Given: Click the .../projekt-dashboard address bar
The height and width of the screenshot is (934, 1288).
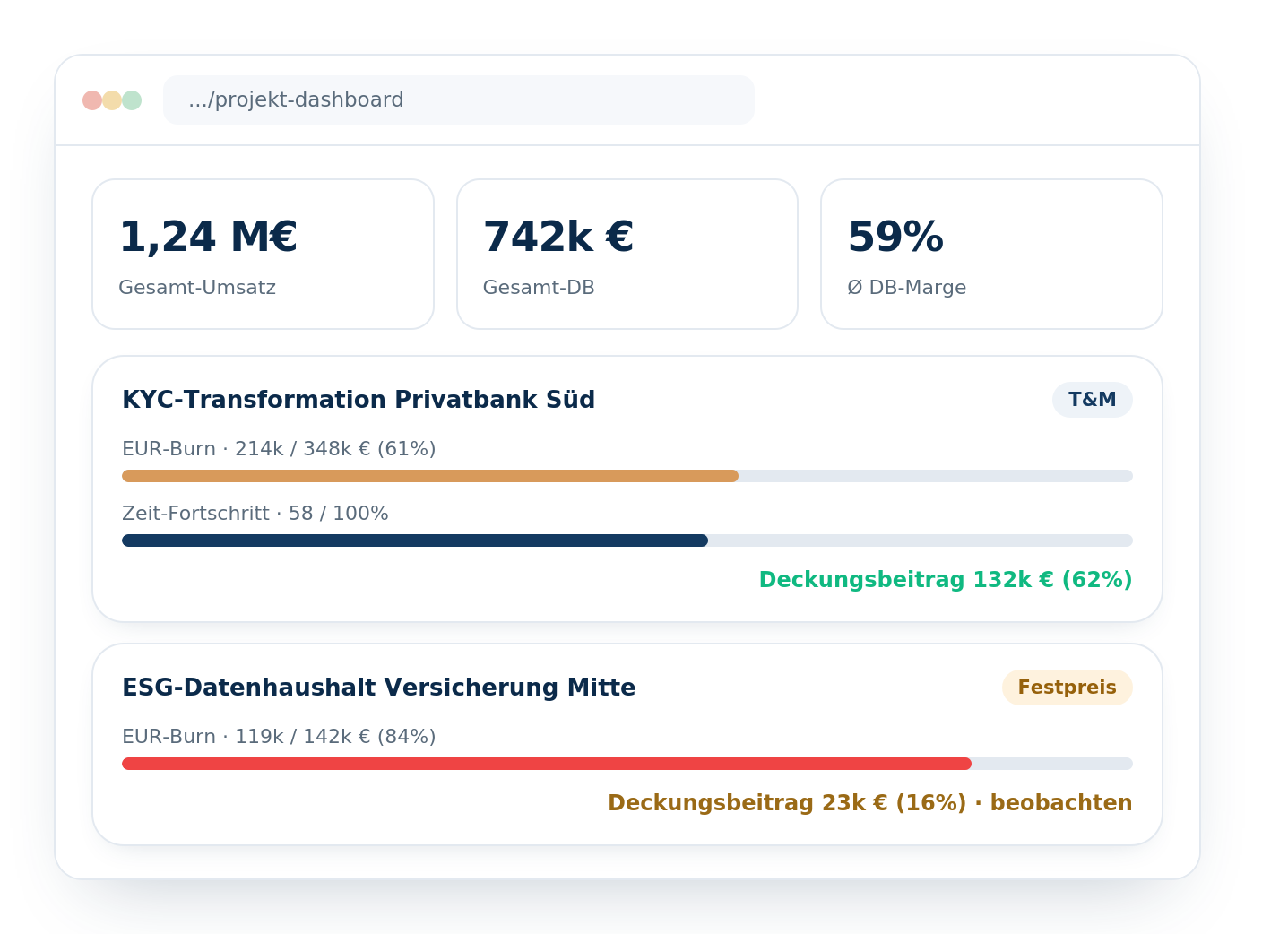Looking at the screenshot, I should point(459,100).
